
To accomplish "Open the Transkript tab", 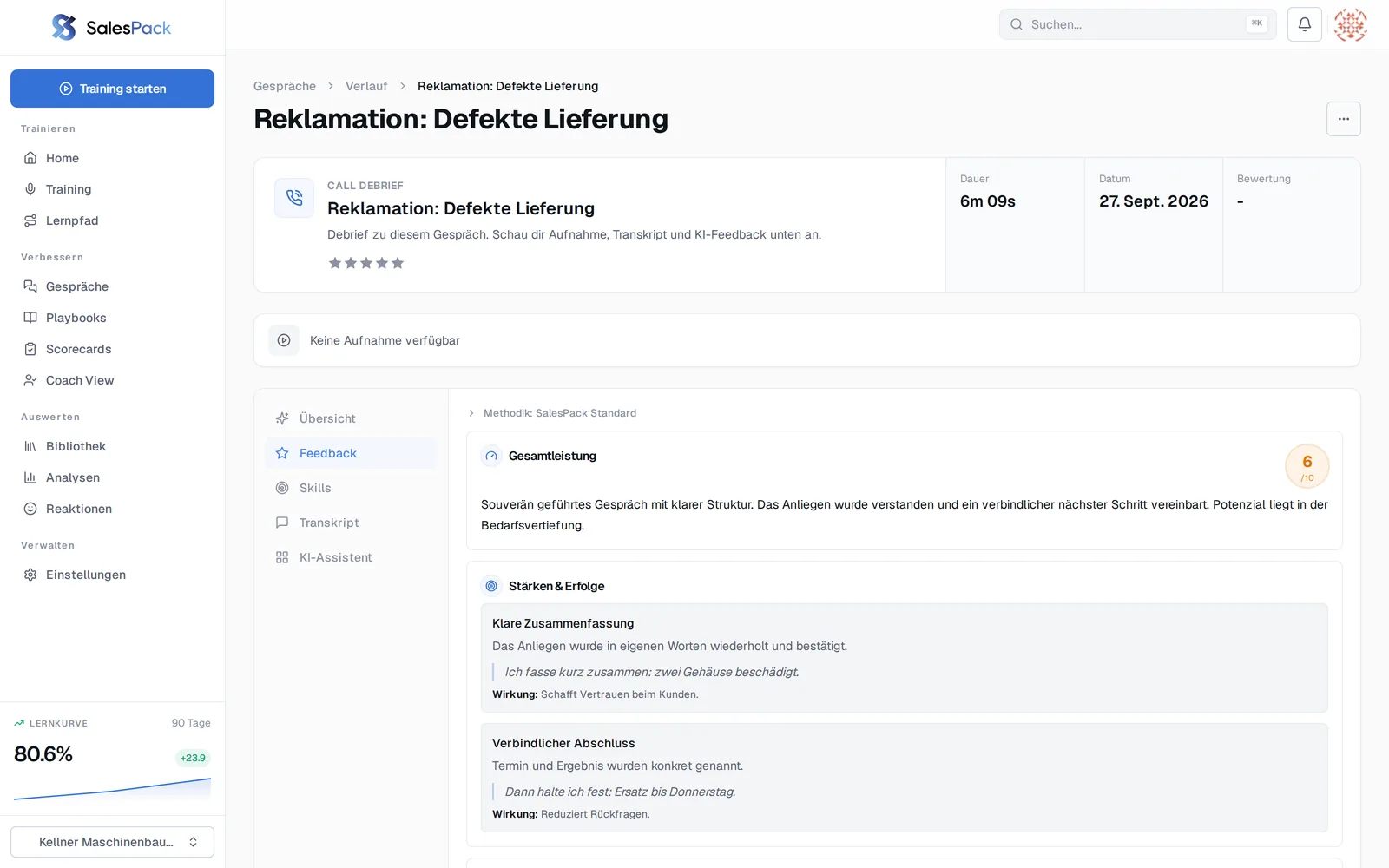I will click(x=350, y=523).
